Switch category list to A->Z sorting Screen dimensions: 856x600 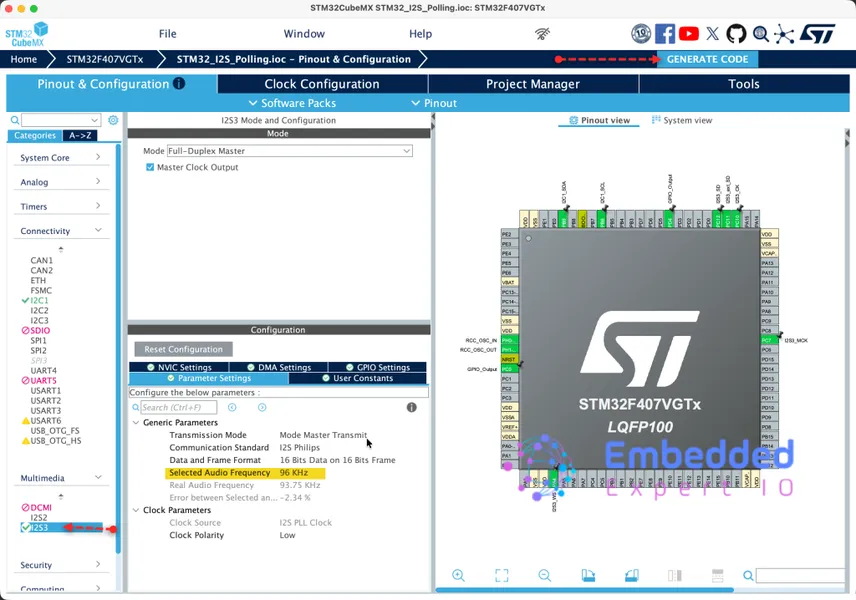point(80,135)
